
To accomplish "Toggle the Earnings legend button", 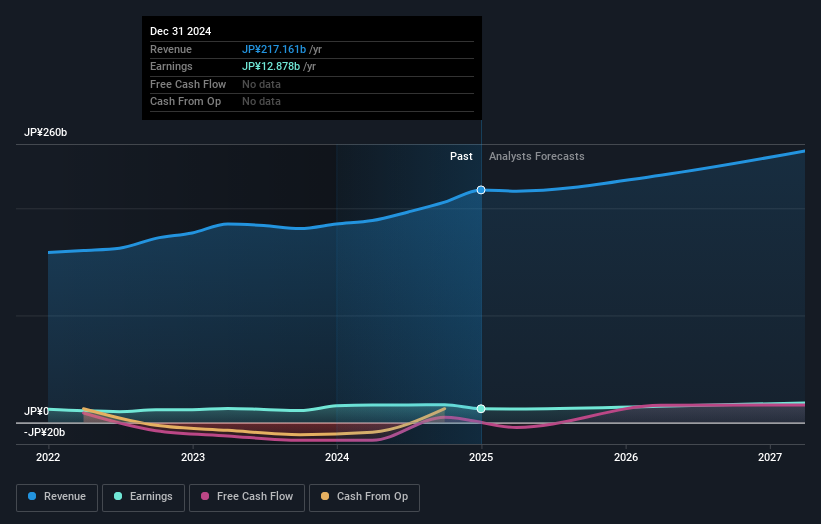I will click(x=143, y=497).
